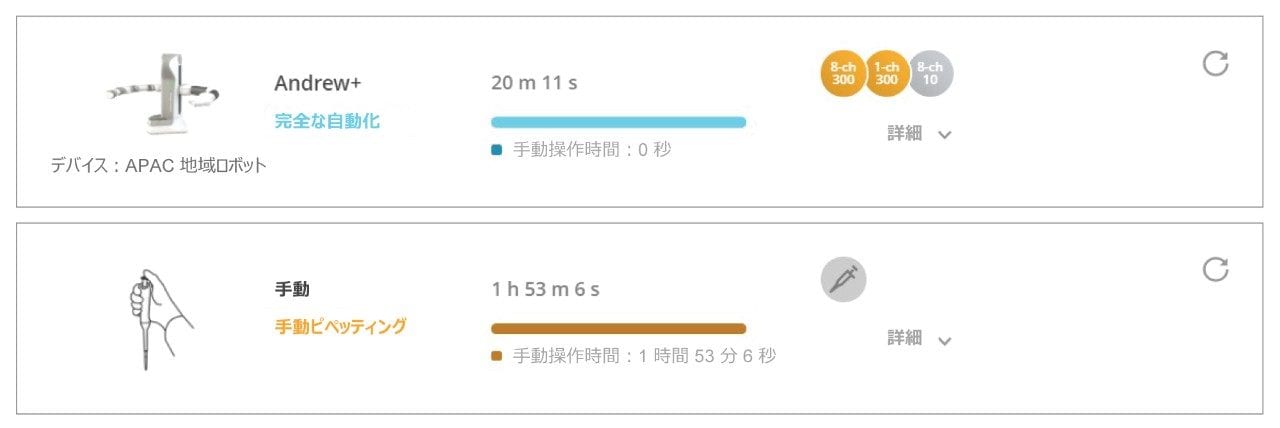Screen dimensions: 1280x428
Task: Click the blue Andrew+ progress bar
Action: [618, 122]
